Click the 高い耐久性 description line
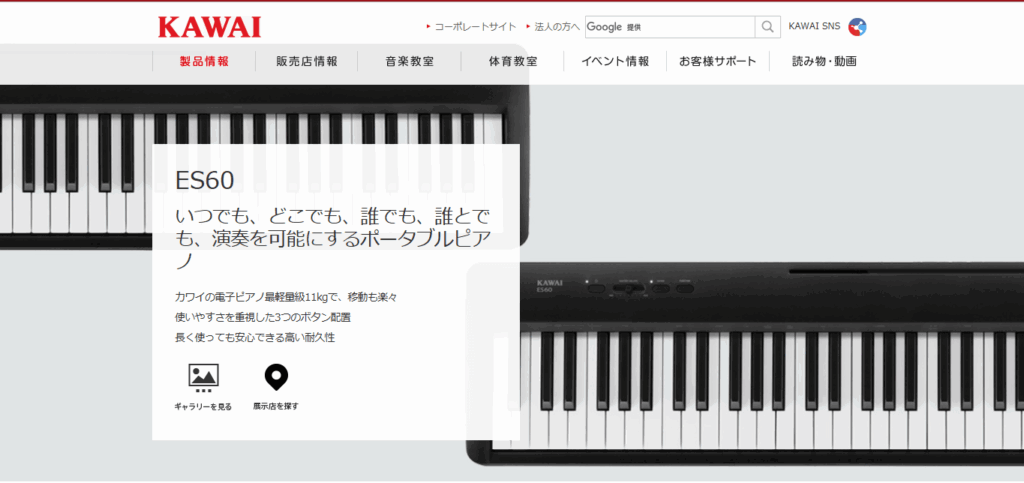Viewport: 1024px width, 483px height. point(255,338)
